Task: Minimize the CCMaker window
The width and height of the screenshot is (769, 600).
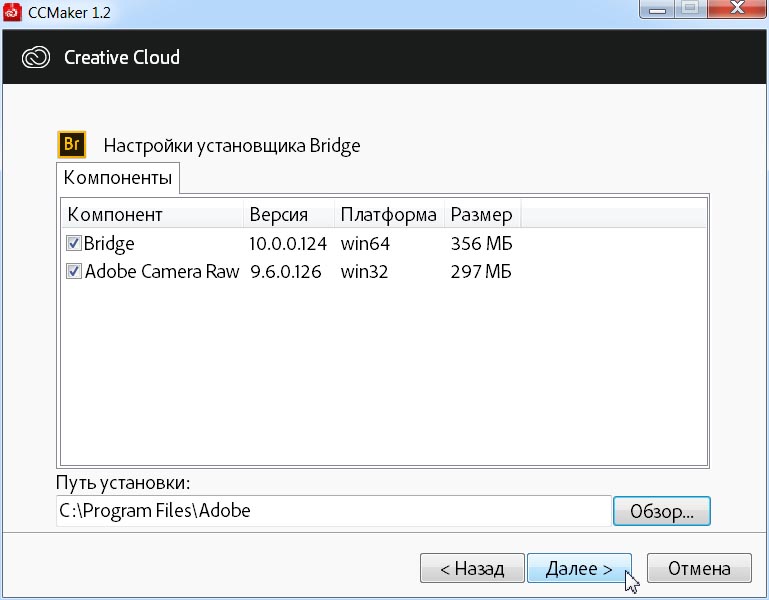Action: [x=657, y=9]
